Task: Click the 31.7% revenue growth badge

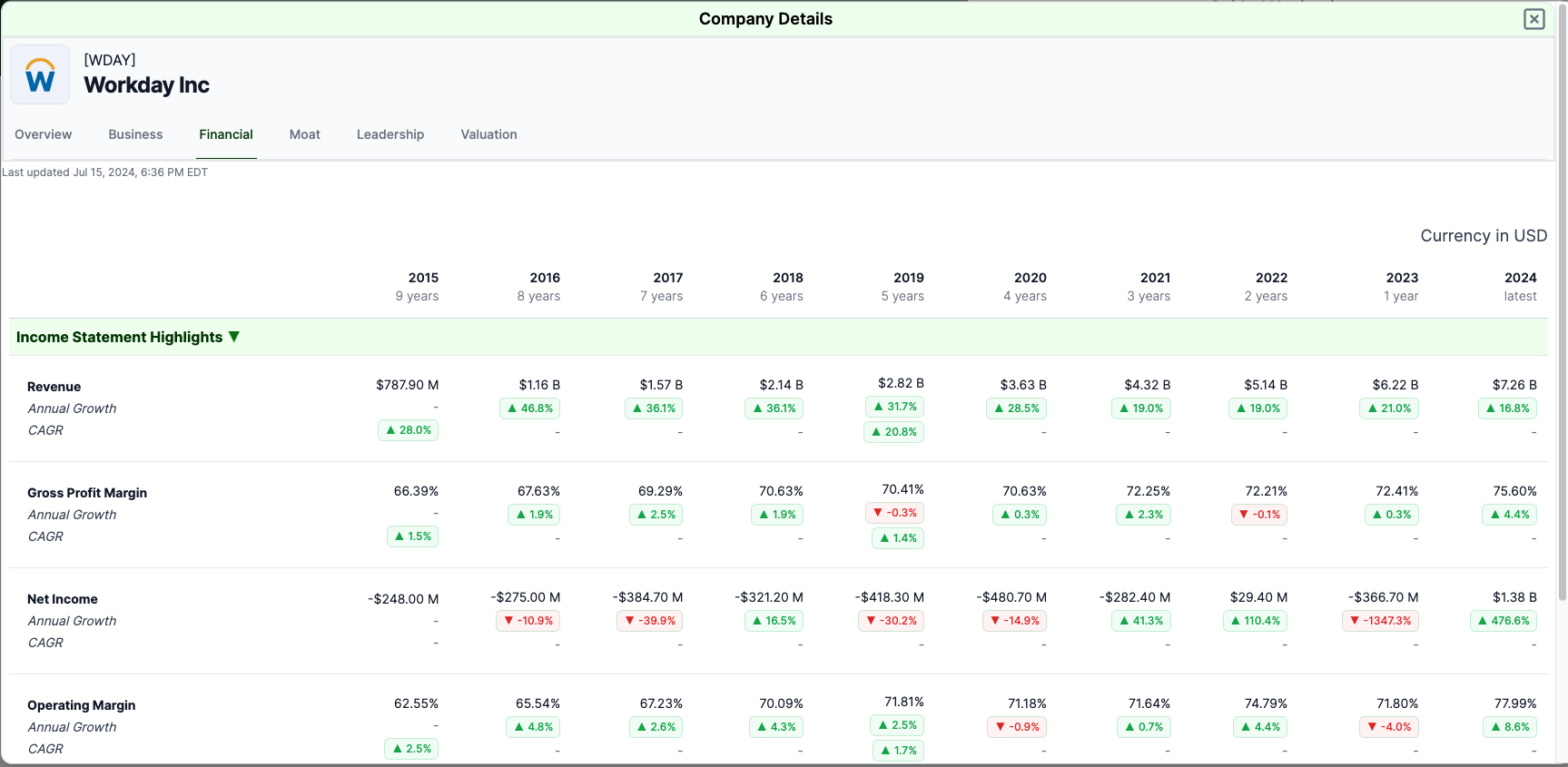Action: click(895, 407)
